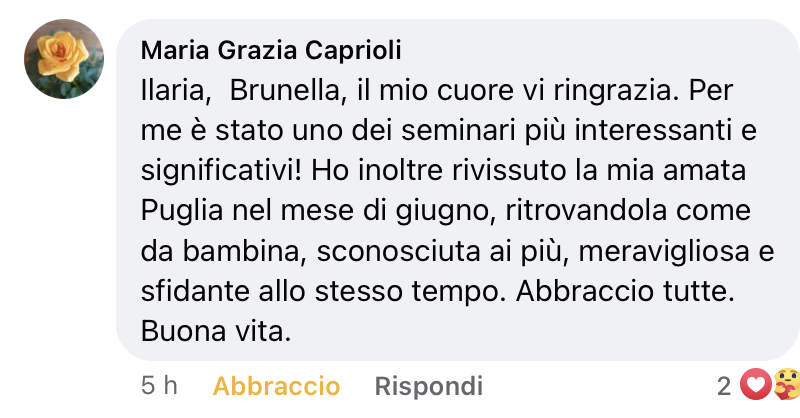The image size is (800, 418).
Task: Click Rispondi to reply to comment
Action: [428, 386]
